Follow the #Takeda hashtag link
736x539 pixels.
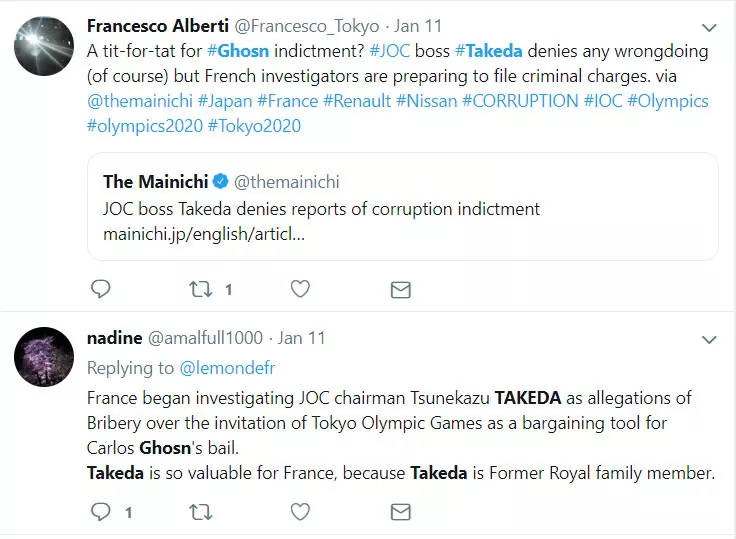[x=489, y=50]
